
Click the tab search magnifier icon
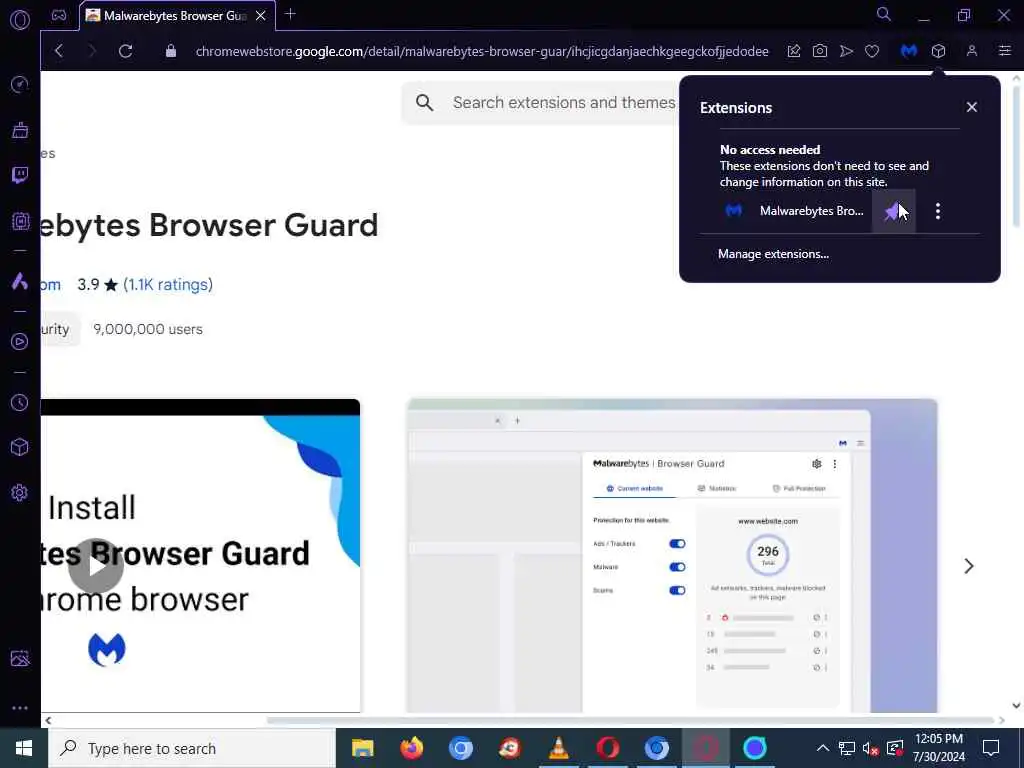[883, 14]
